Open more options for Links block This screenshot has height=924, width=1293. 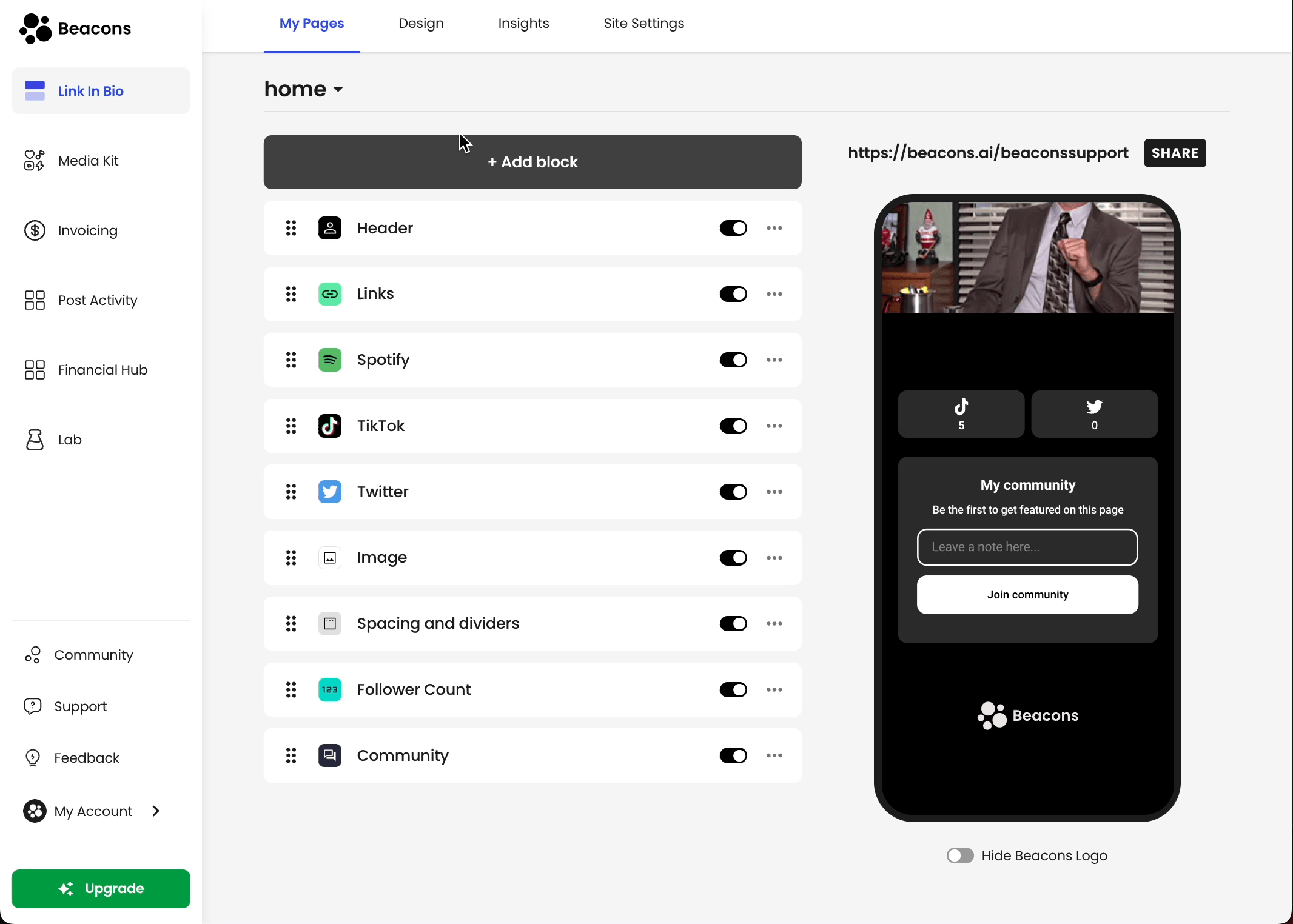(x=774, y=294)
